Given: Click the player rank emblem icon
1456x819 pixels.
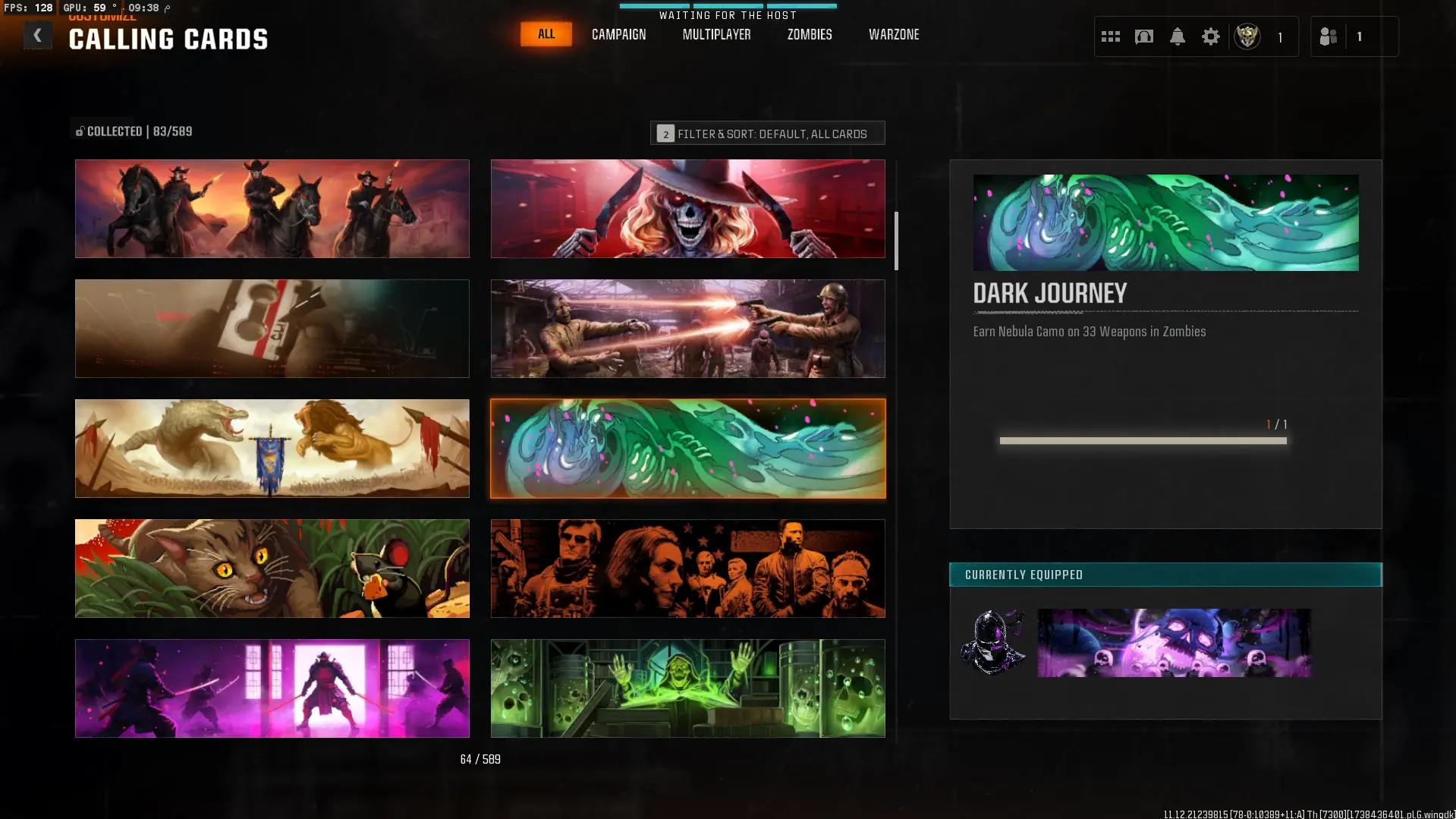Looking at the screenshot, I should [1247, 36].
